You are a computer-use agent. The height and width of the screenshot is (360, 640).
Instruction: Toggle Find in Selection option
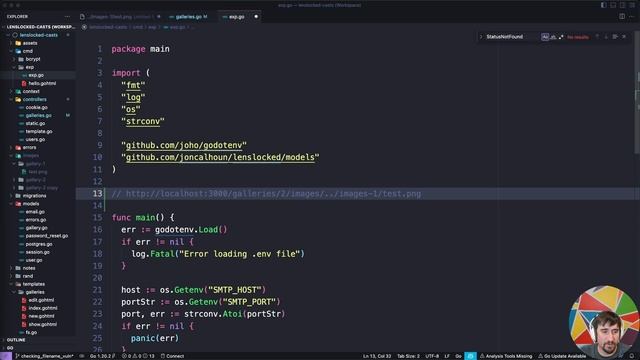point(615,37)
